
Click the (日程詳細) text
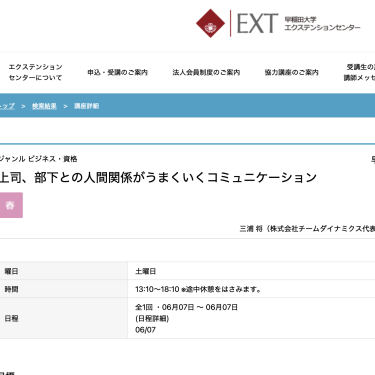152,319
